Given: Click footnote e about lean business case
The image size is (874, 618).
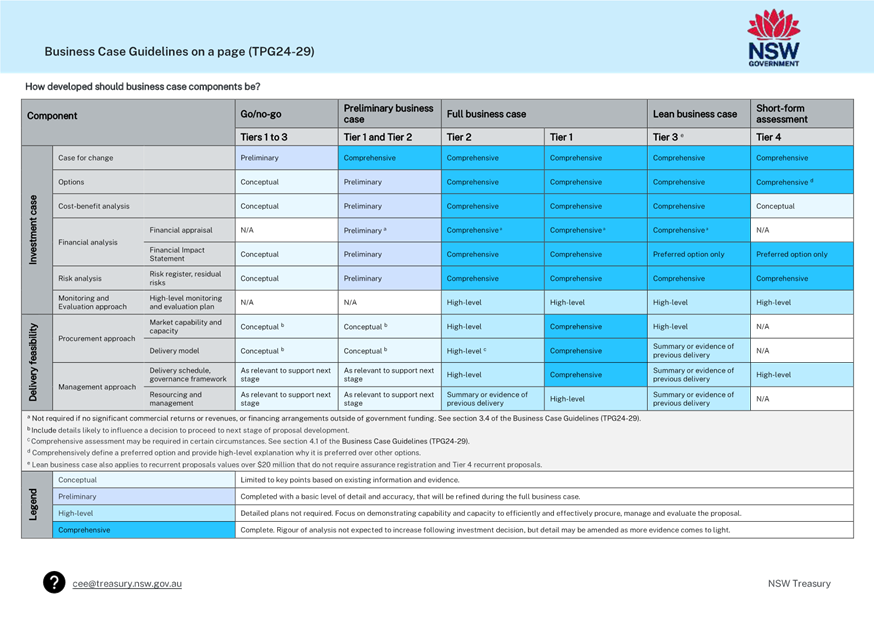Looking at the screenshot, I should pyautogui.click(x=284, y=464).
